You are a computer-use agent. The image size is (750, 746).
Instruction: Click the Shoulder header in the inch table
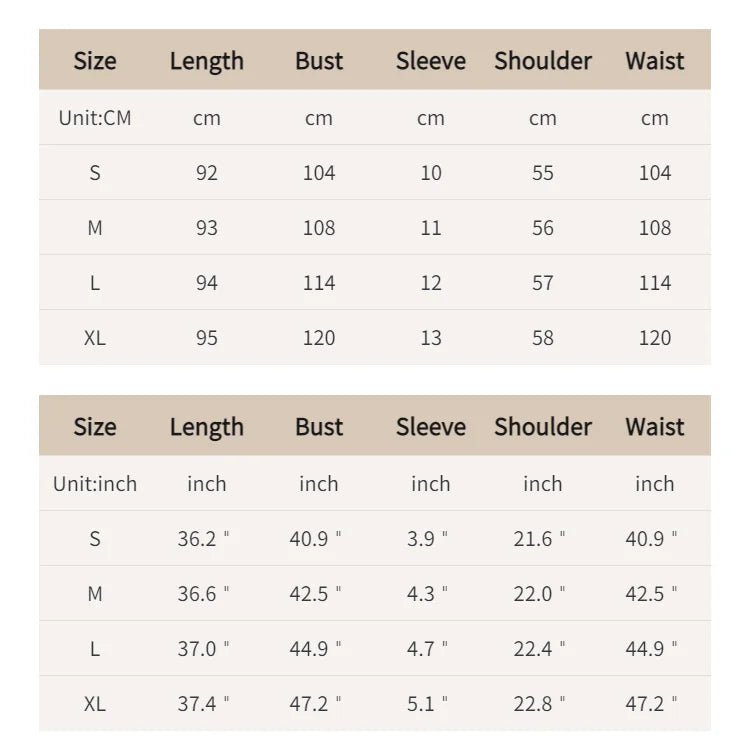543,427
